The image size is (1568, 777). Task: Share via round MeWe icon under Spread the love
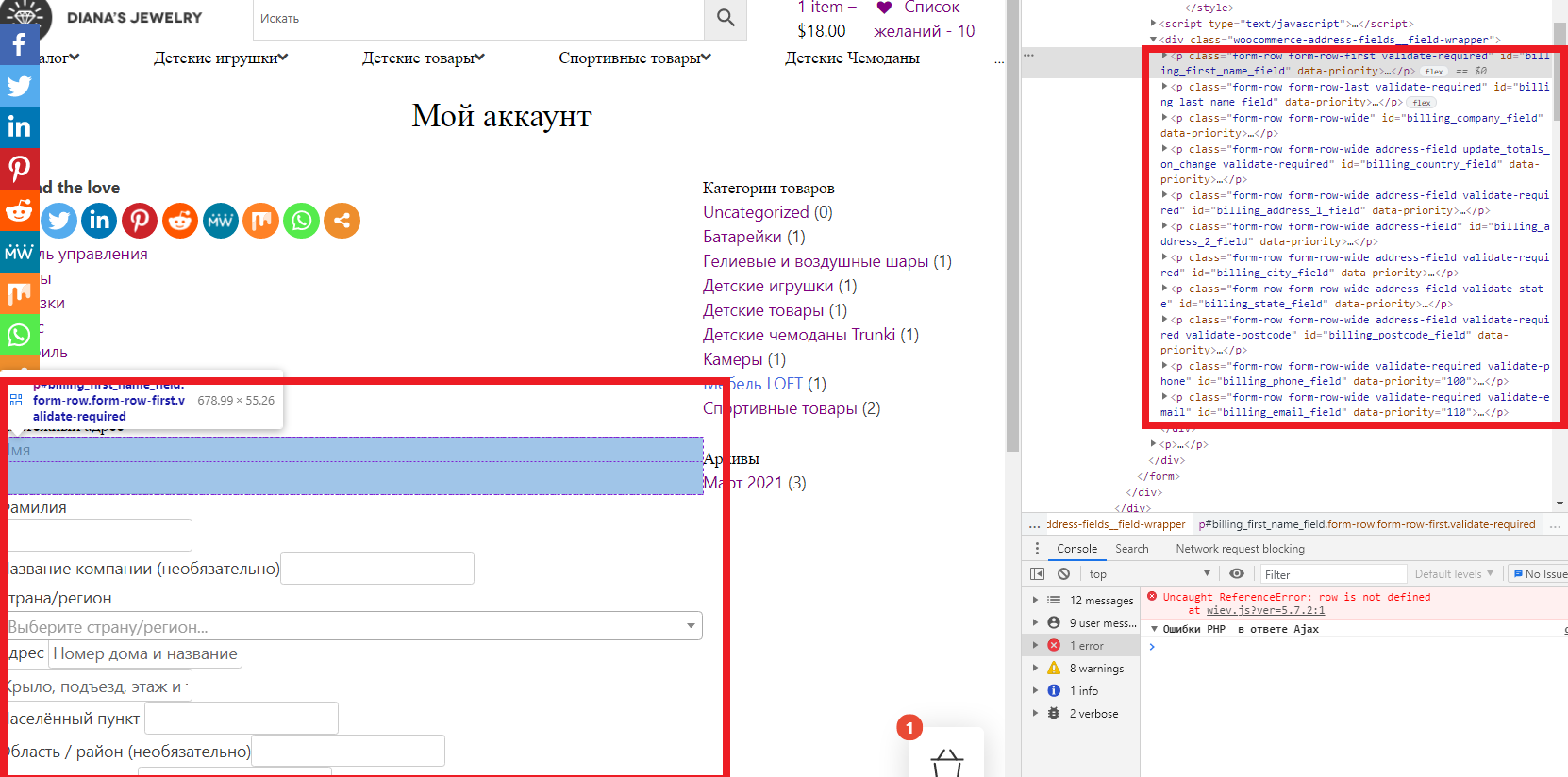click(x=221, y=221)
